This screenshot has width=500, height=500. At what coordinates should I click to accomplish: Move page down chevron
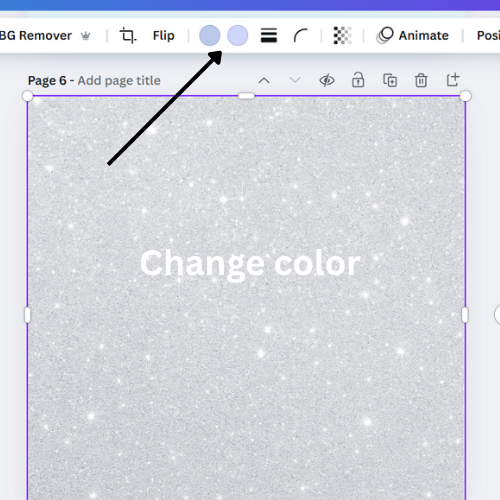click(295, 80)
